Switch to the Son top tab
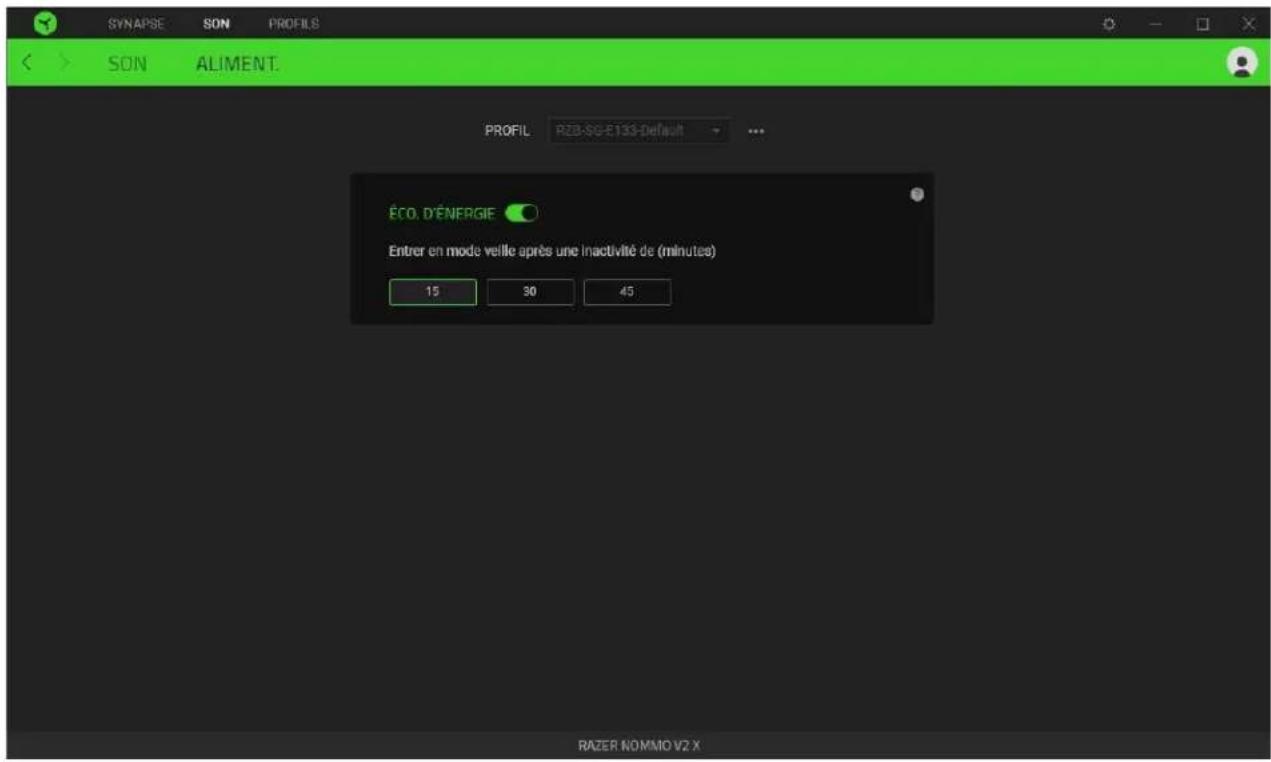The height and width of the screenshot is (762, 1271). coord(216,23)
